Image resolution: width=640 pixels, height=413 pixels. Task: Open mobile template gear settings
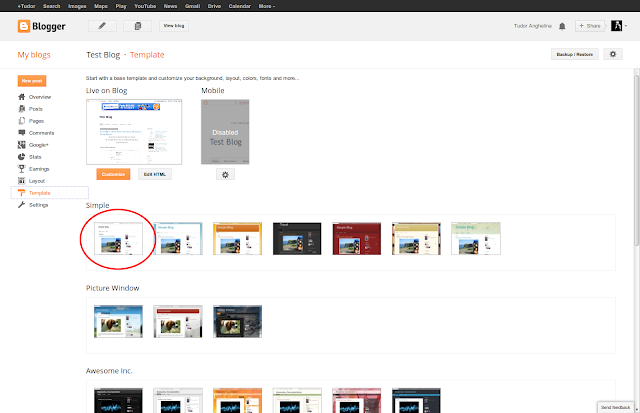click(225, 175)
